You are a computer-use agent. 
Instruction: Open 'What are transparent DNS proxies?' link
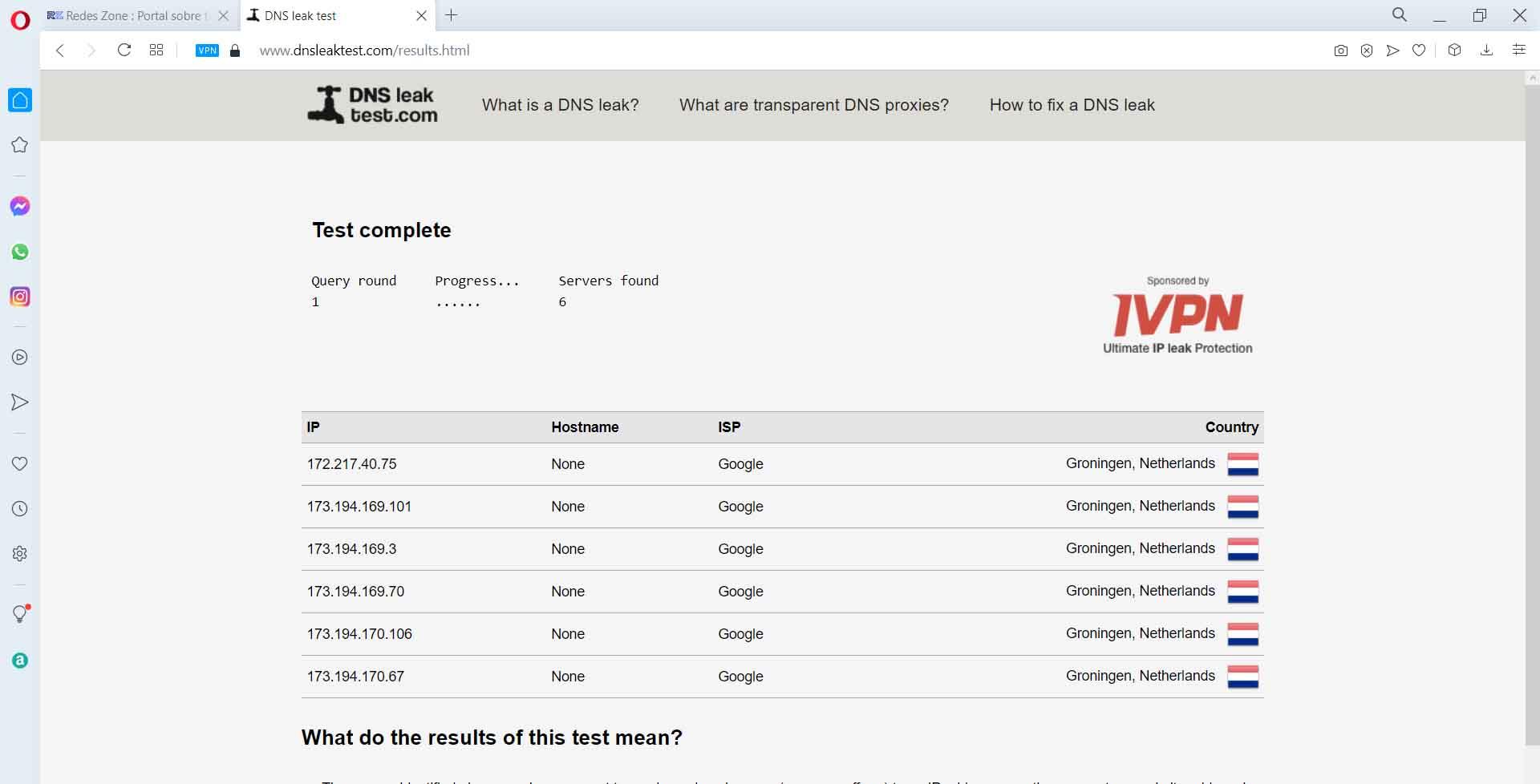(x=814, y=105)
